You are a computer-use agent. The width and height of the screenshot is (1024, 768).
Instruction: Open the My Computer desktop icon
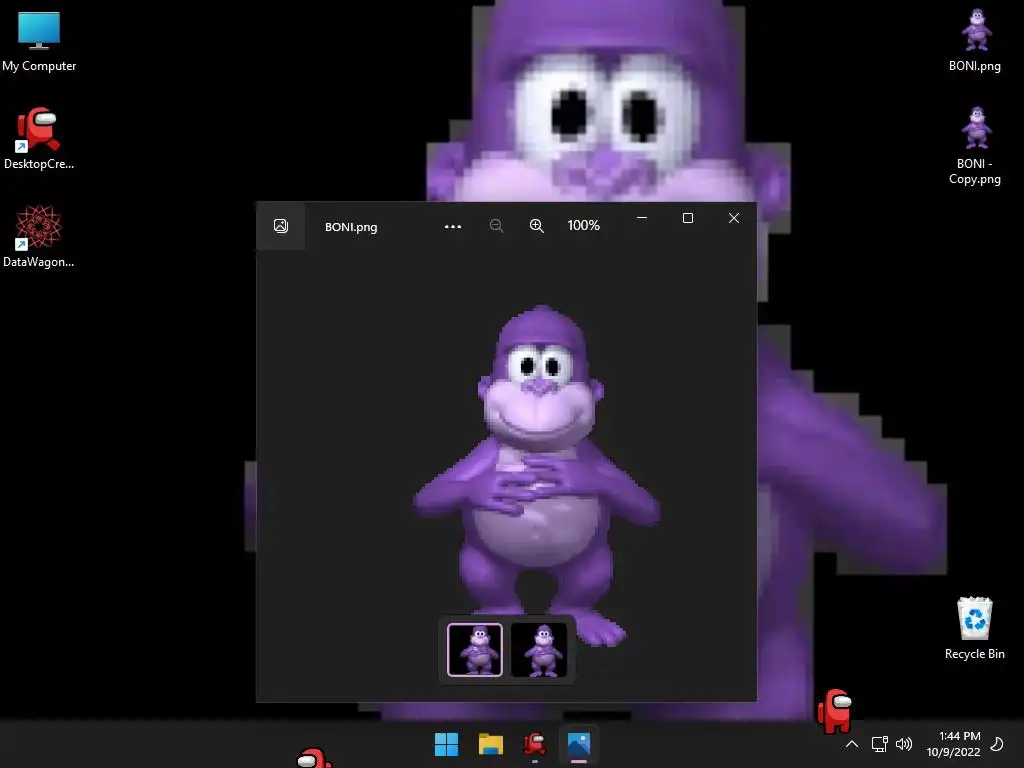coord(39,40)
